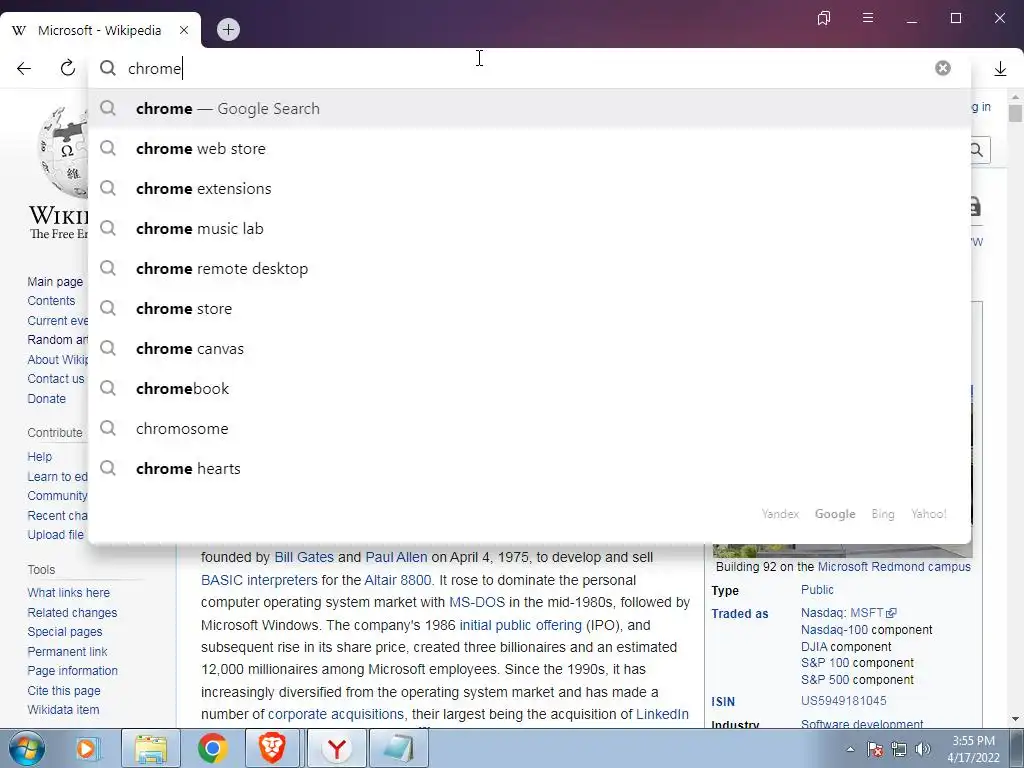Follow the BASIC interpreters link

pos(259,580)
